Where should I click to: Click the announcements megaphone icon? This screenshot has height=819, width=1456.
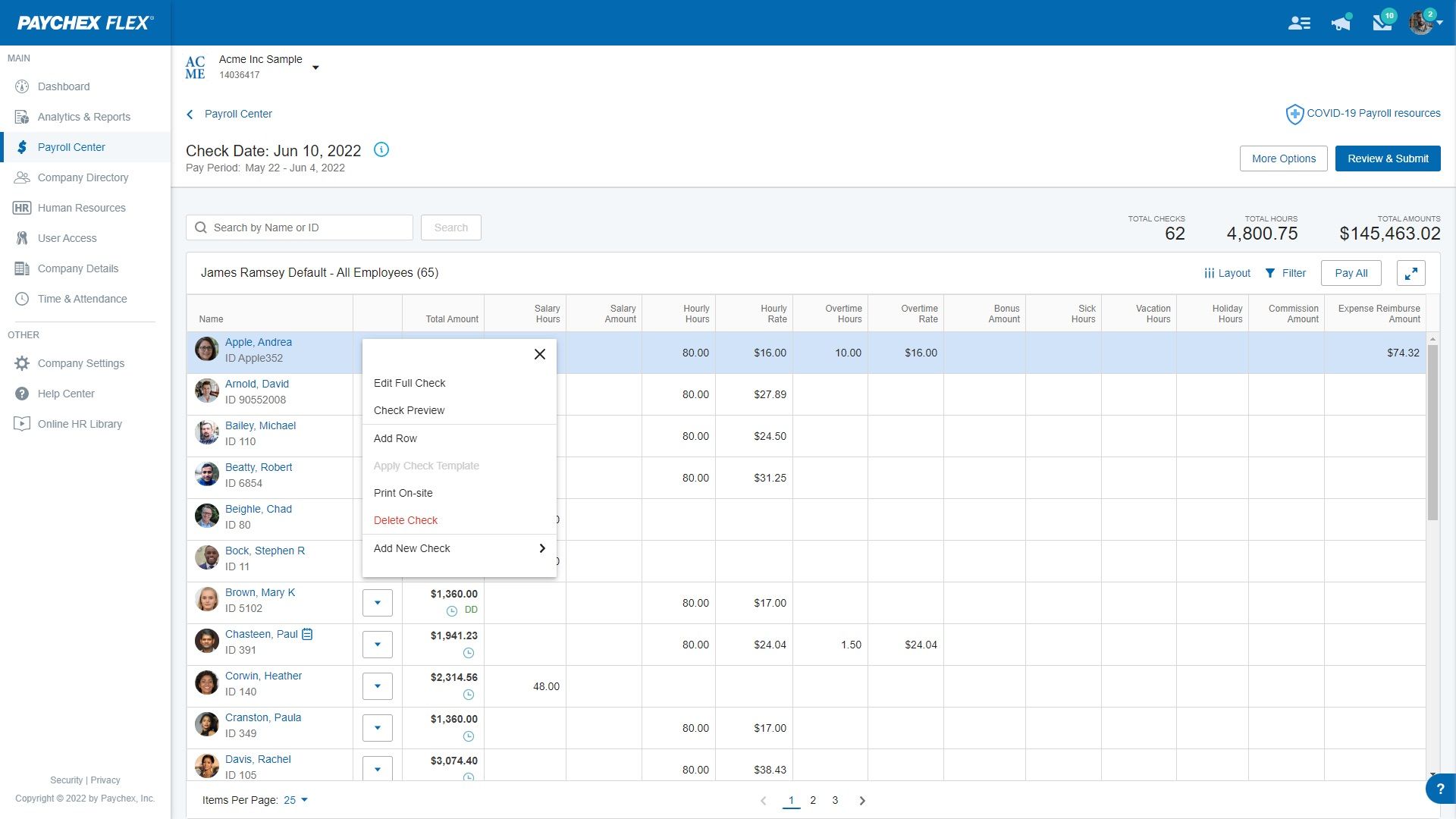(x=1341, y=23)
